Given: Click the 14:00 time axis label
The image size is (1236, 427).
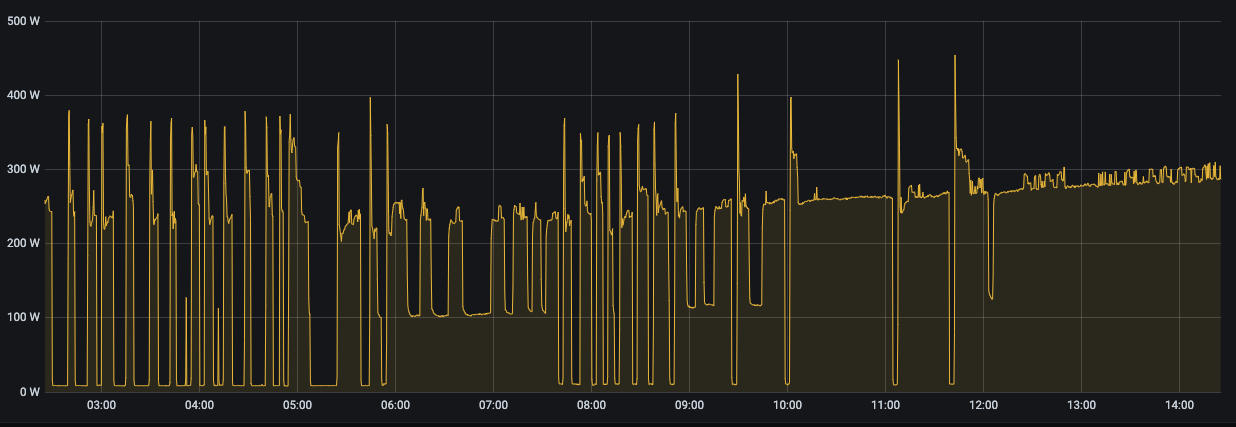Looking at the screenshot, I should [x=1180, y=405].
